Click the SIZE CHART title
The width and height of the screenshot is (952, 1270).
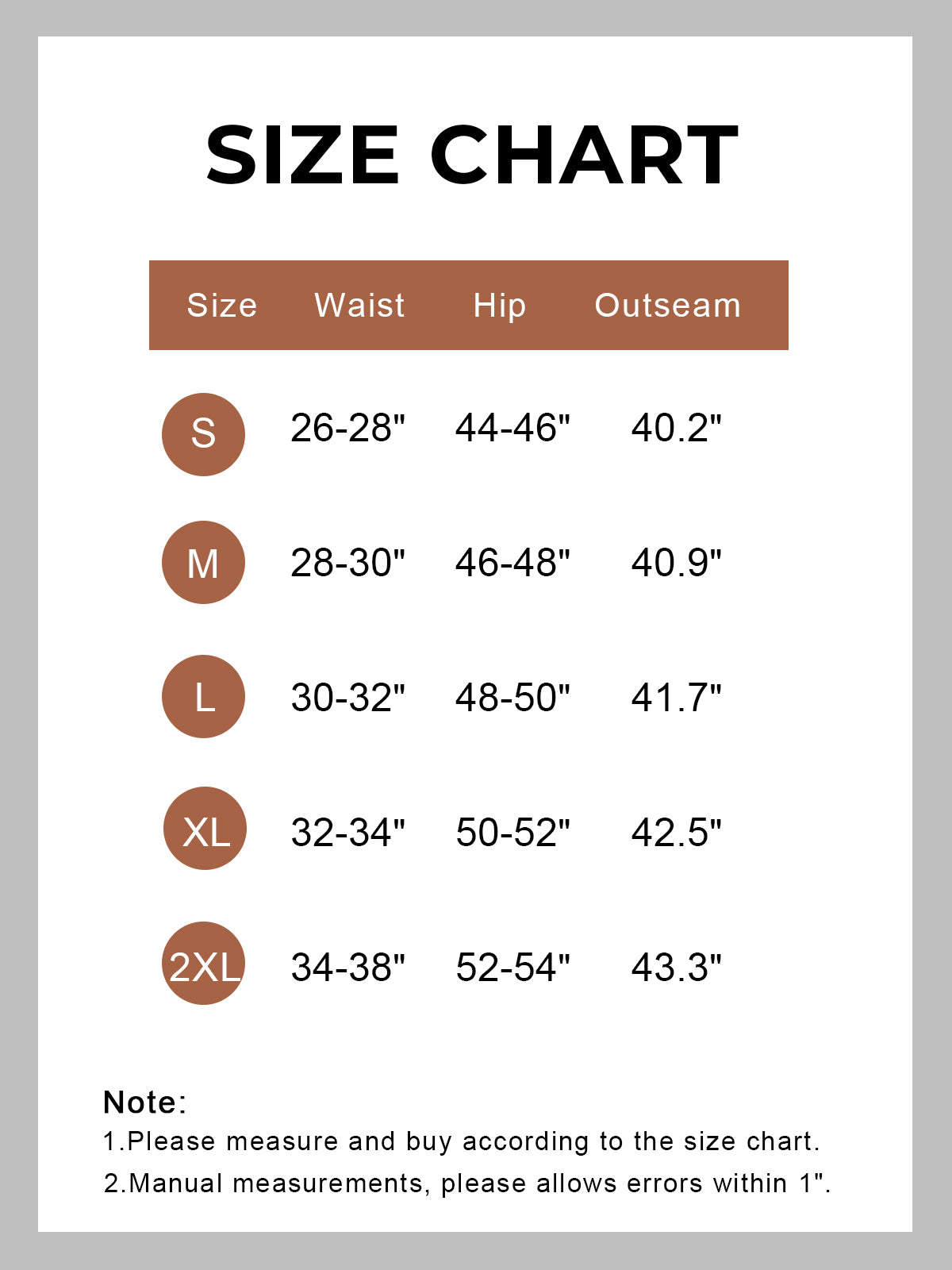(x=472, y=155)
